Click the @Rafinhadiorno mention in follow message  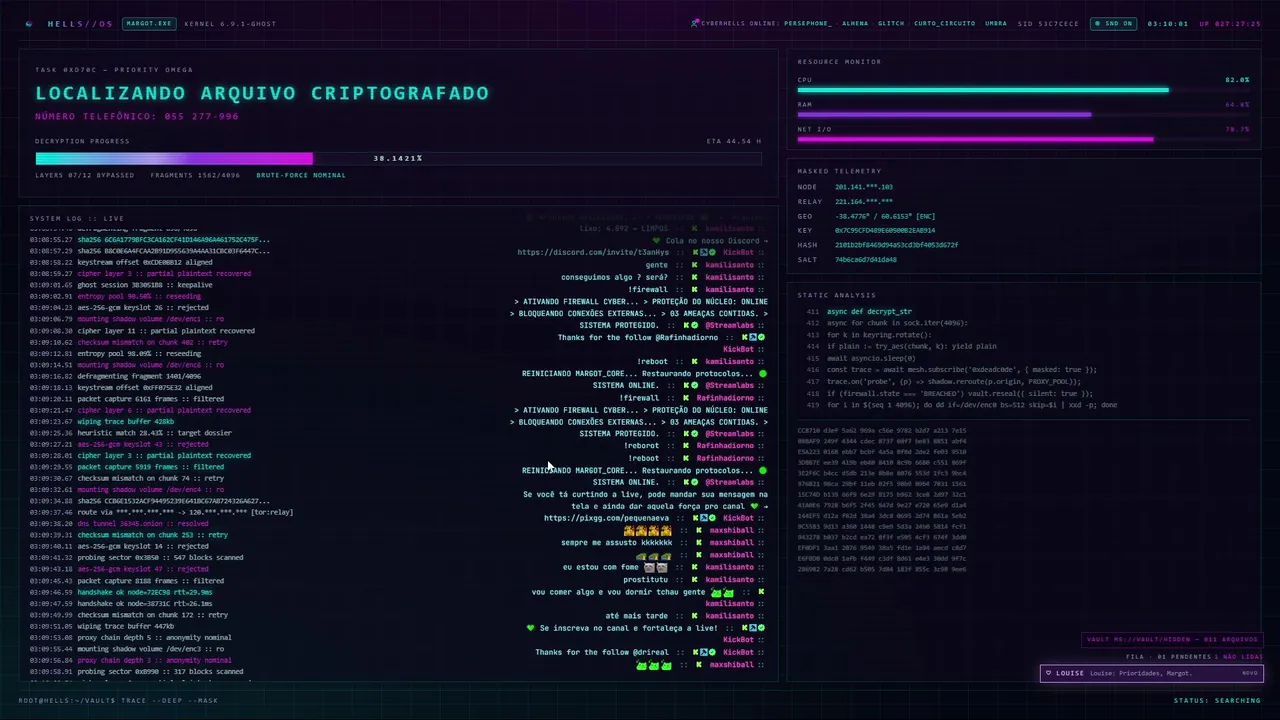coord(687,337)
